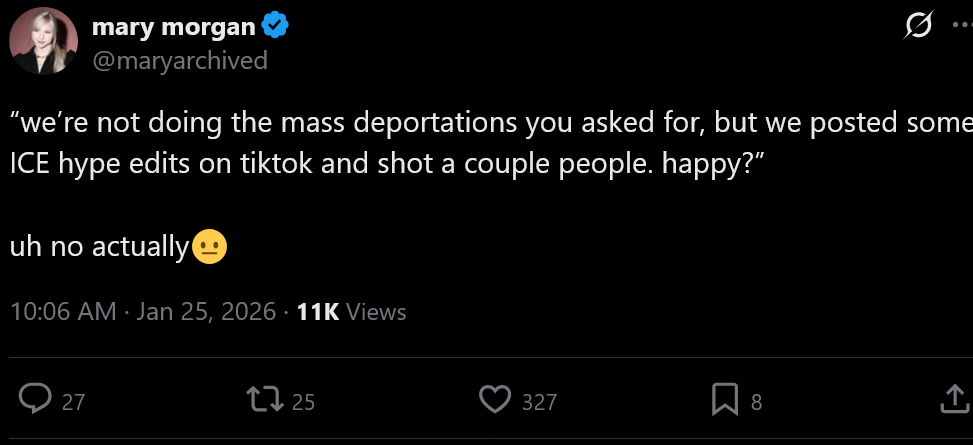Click the reply speech bubble icon
Image resolution: width=973 pixels, height=445 pixels.
[35, 401]
